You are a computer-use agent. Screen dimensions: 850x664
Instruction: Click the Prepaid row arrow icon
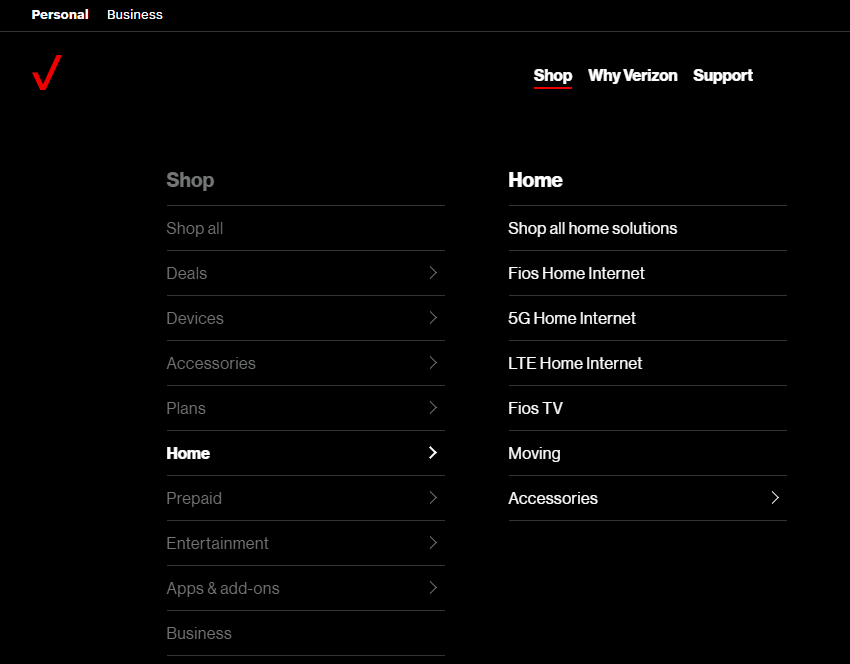[x=433, y=498]
